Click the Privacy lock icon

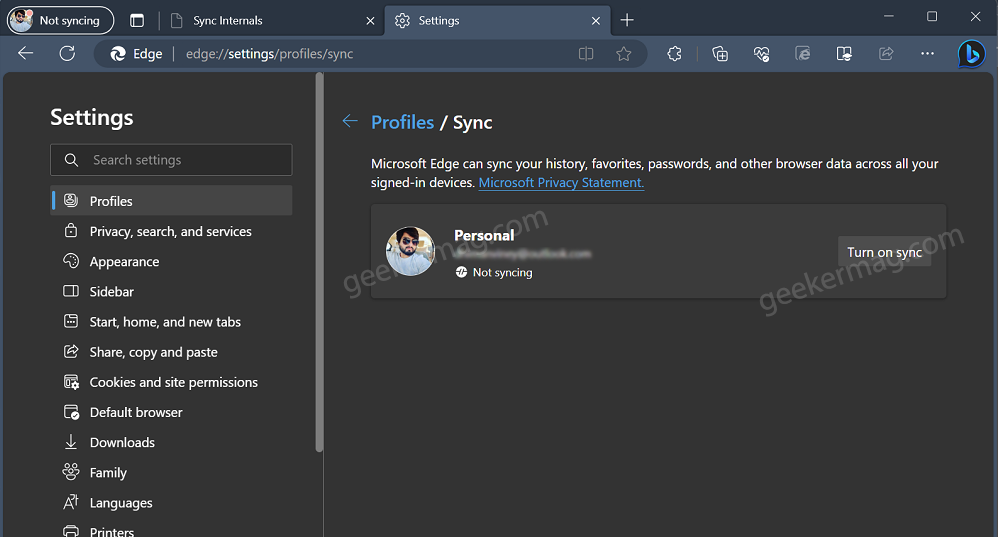point(71,230)
